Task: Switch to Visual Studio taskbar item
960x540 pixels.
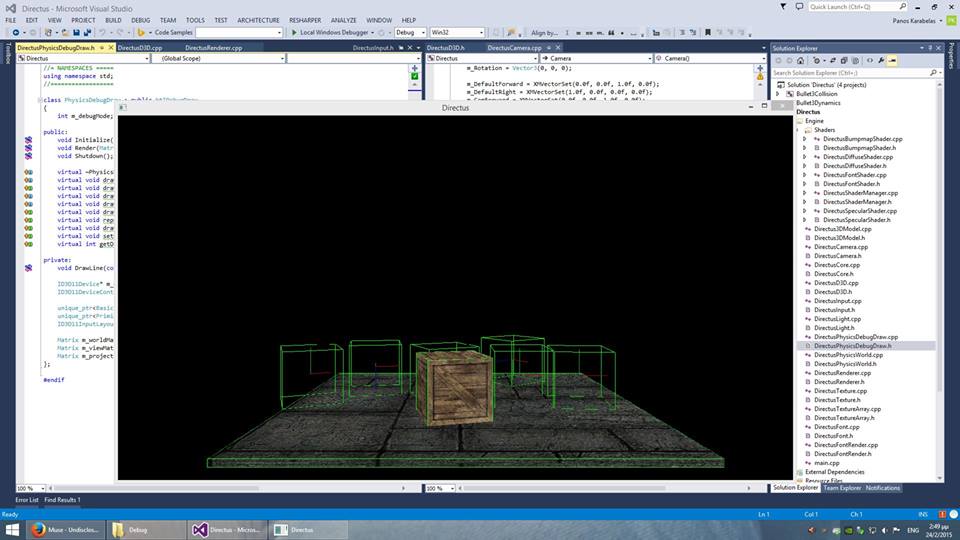Action: 227,530
